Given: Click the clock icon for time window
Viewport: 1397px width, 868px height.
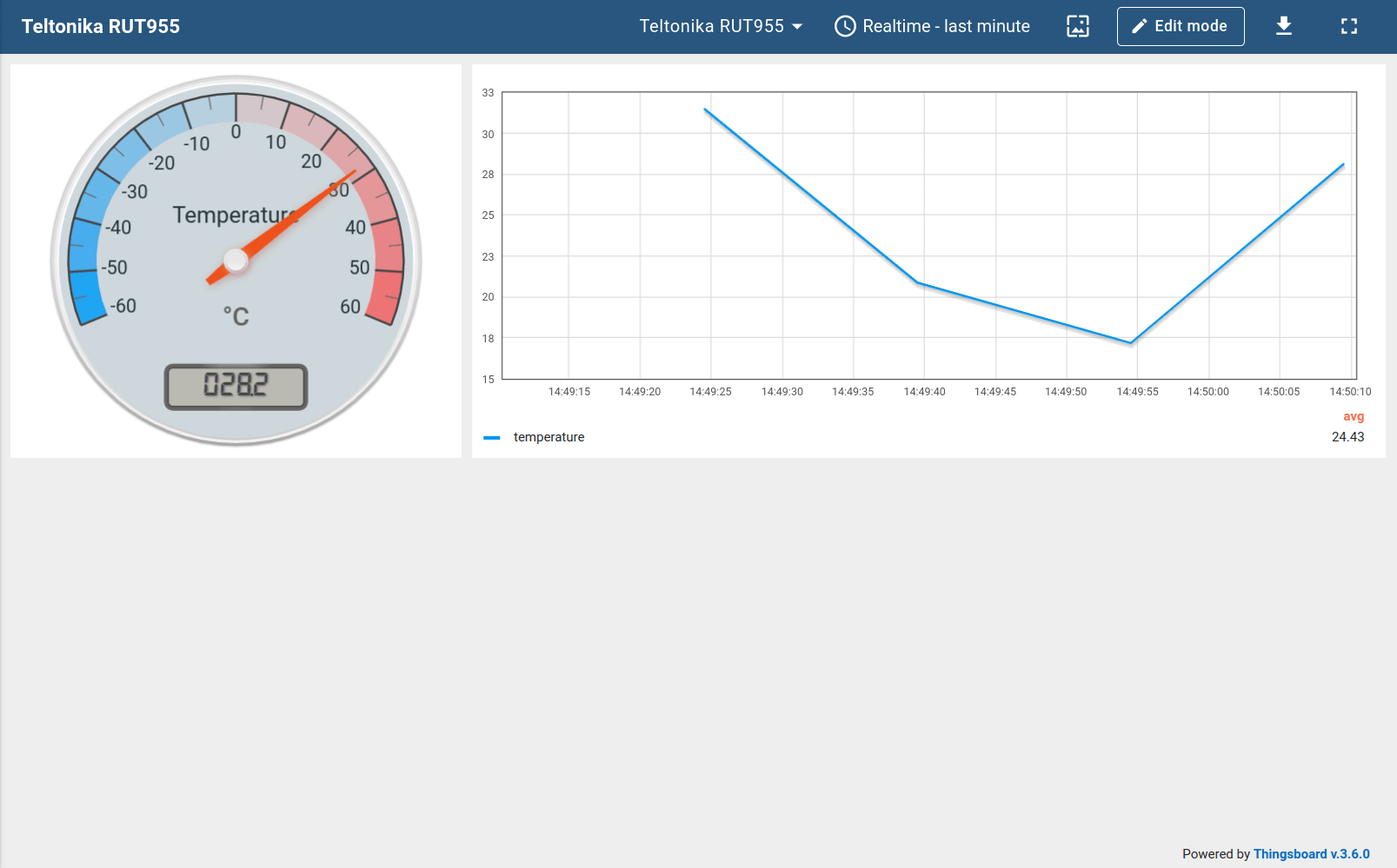Looking at the screenshot, I should coord(844,26).
